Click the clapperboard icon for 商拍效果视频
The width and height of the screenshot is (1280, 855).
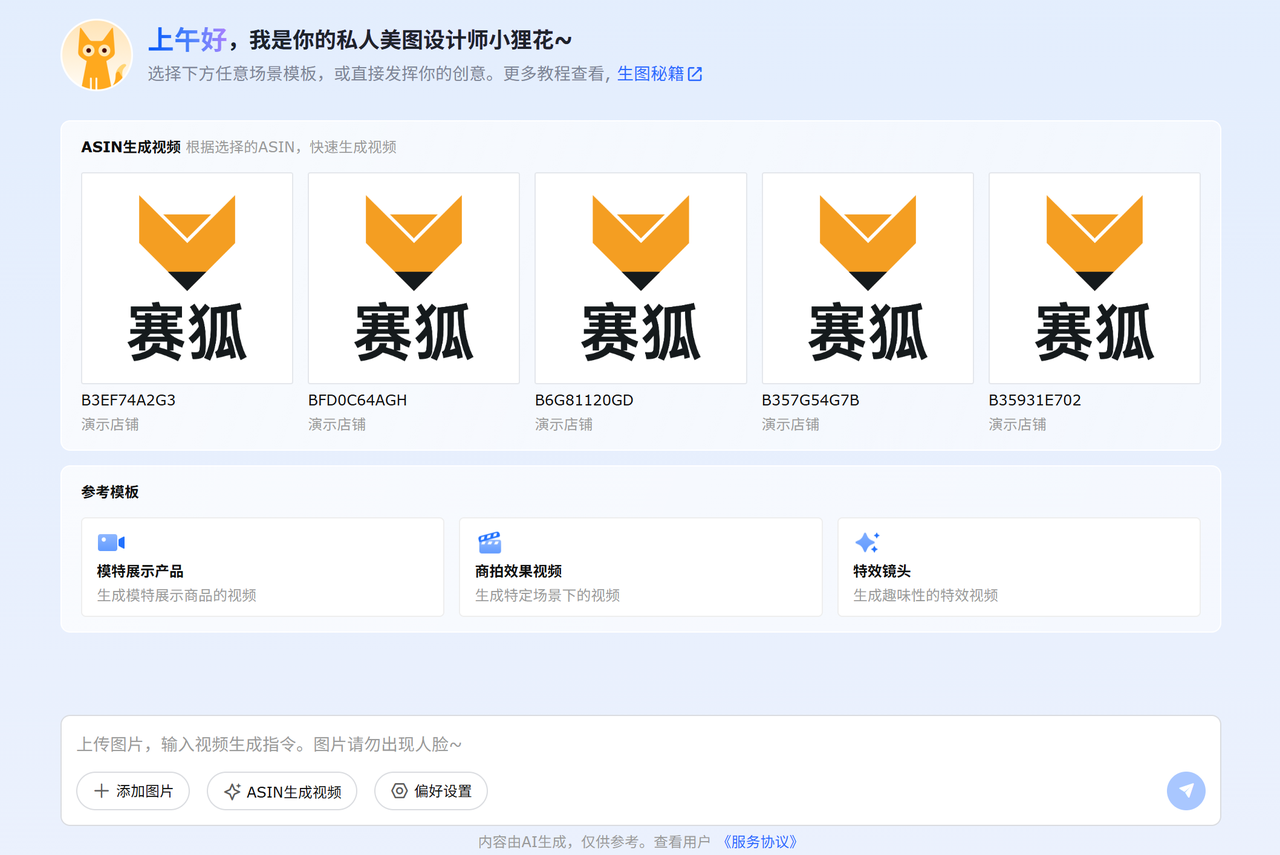tap(490, 543)
